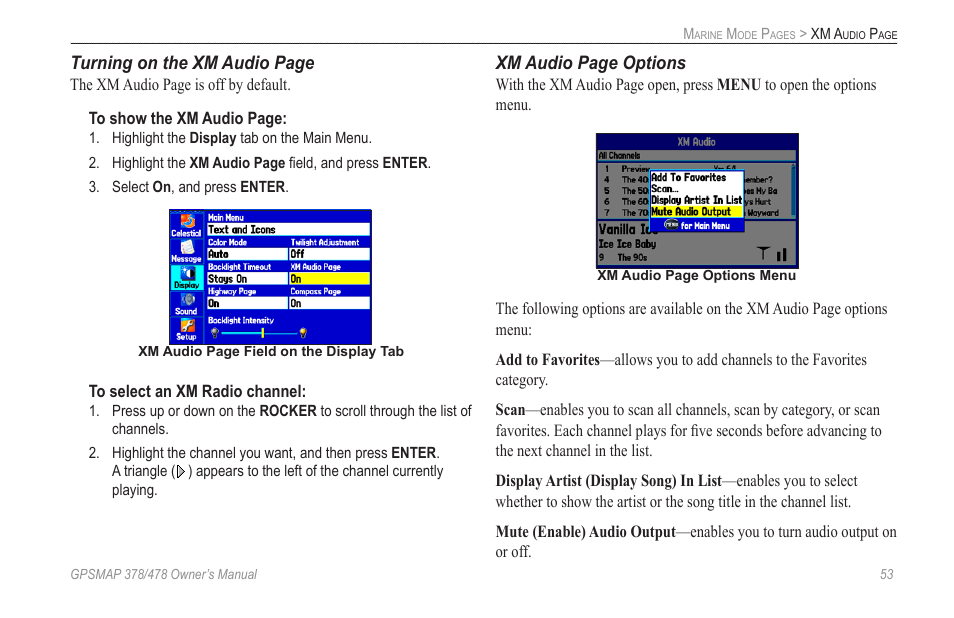Viewport: 954px width, 618px height.
Task: Click caption 'XM Audio Page Field on the Display Tab'
Action: click(271, 352)
